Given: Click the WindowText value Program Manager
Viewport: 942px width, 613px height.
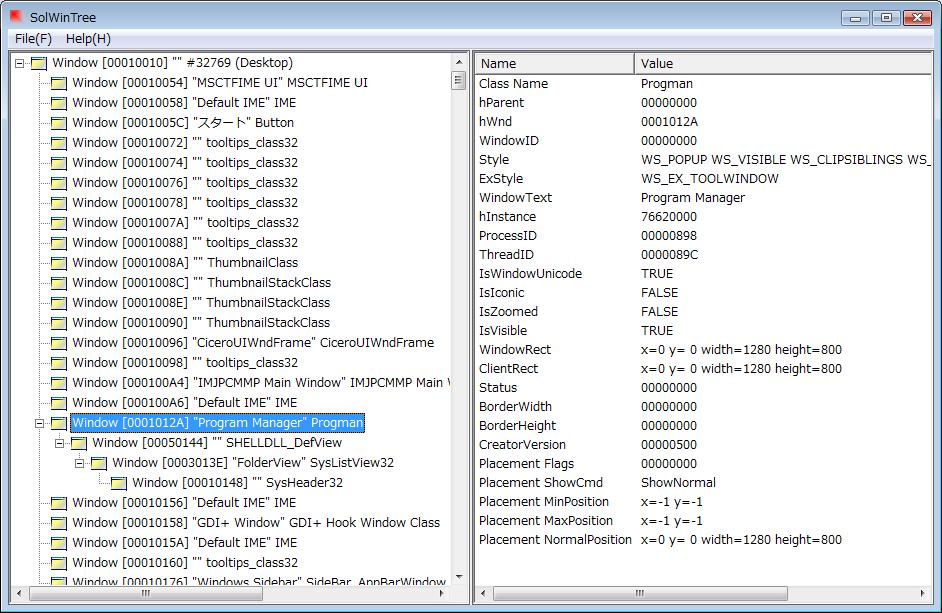Looking at the screenshot, I should 693,198.
